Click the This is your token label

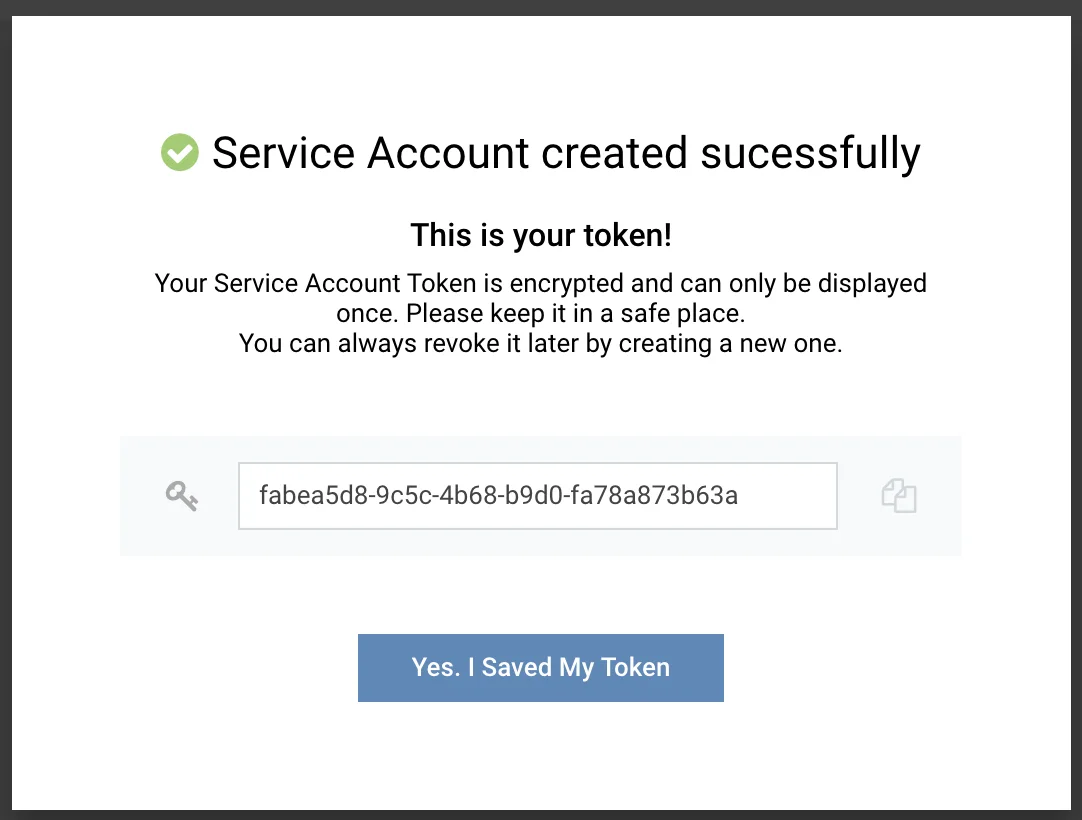(540, 235)
